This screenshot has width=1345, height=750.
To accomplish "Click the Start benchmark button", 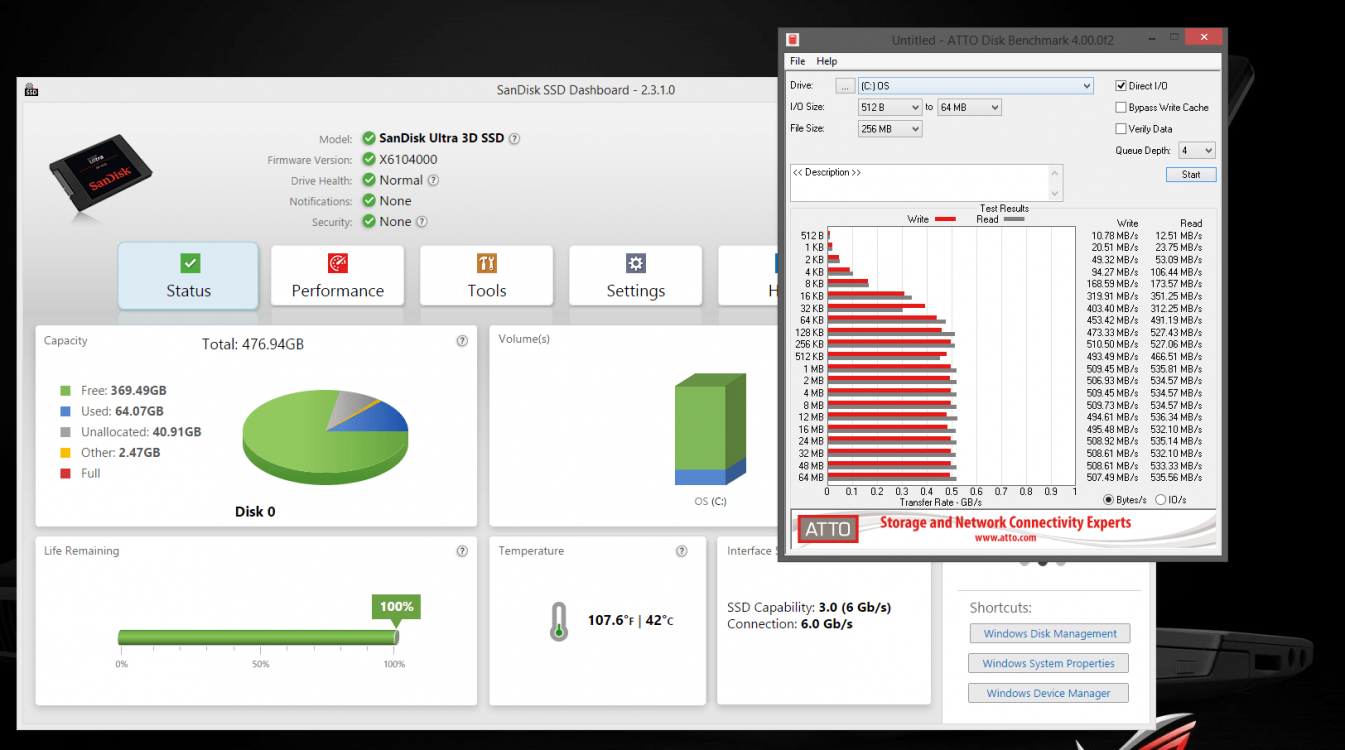I will click(x=1191, y=174).
